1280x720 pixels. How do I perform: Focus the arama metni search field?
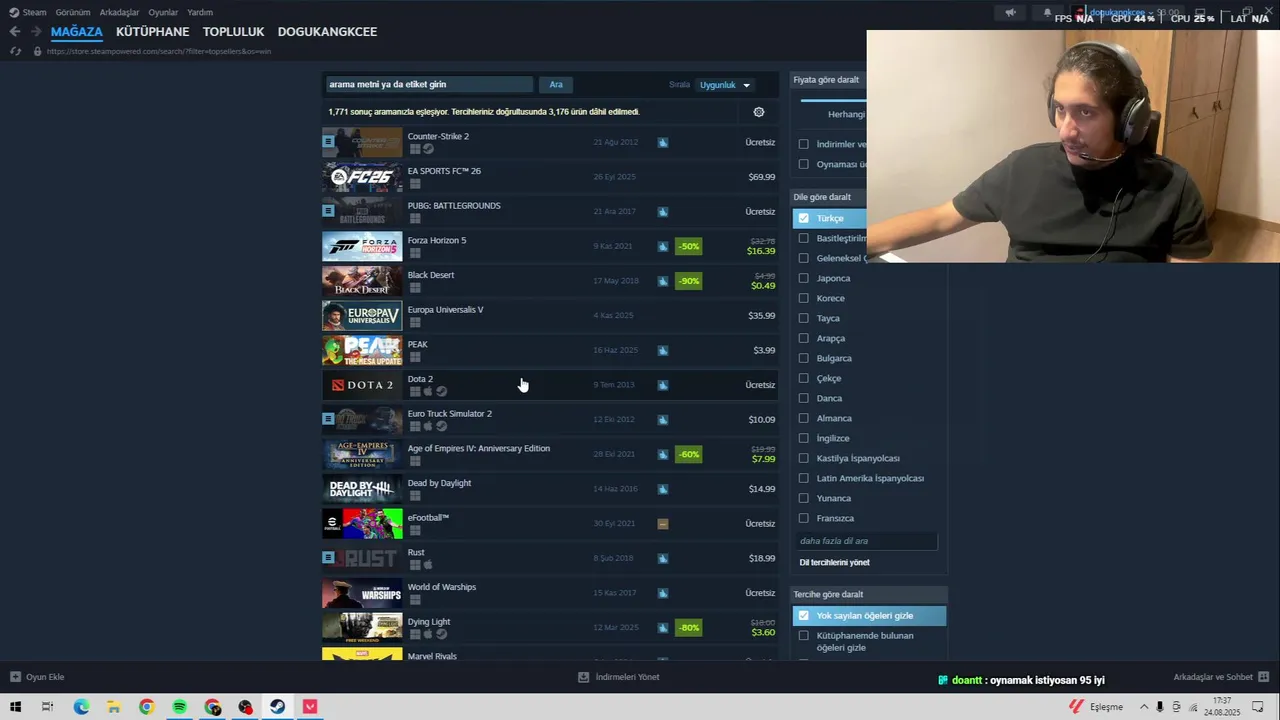point(428,85)
